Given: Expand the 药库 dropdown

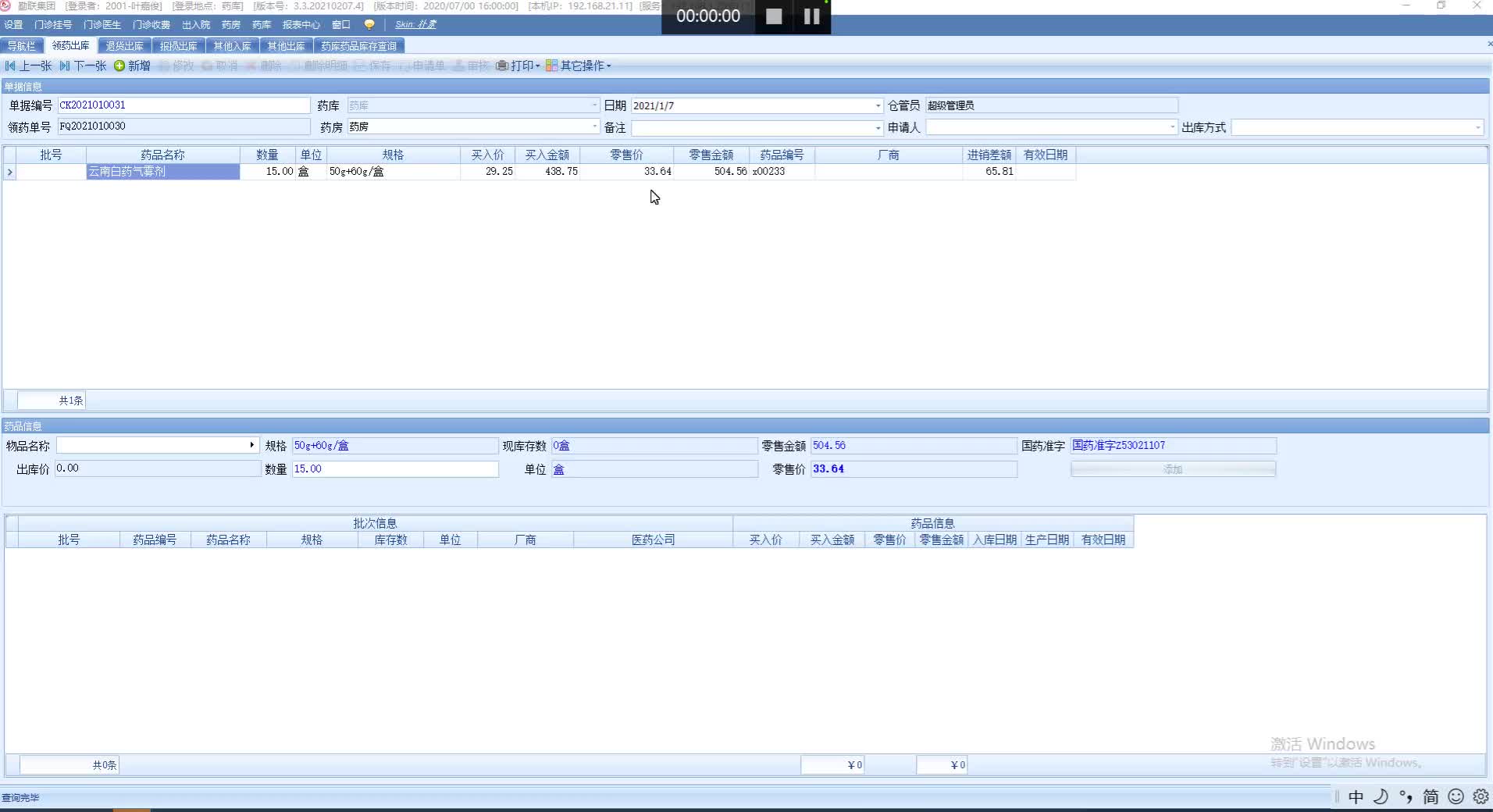Looking at the screenshot, I should pyautogui.click(x=593, y=105).
